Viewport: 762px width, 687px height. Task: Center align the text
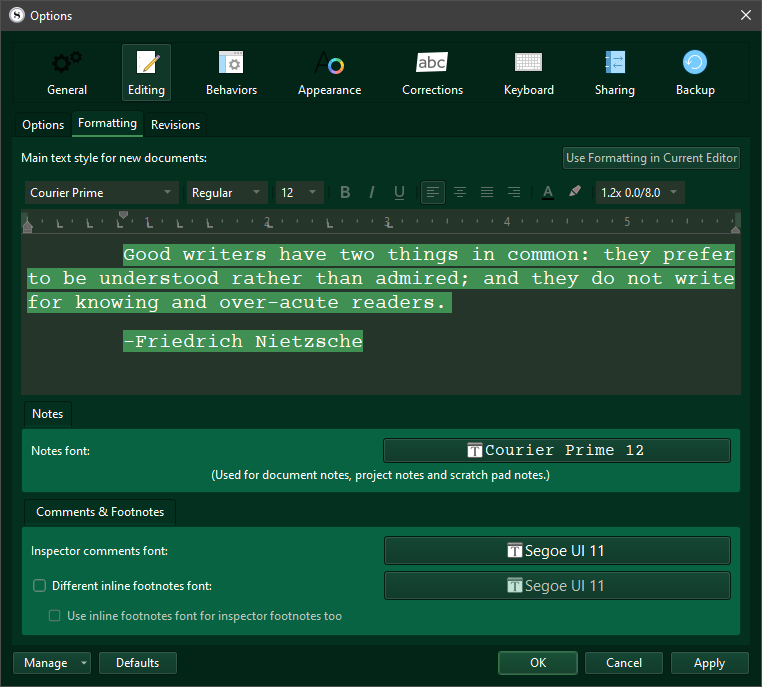[x=460, y=192]
